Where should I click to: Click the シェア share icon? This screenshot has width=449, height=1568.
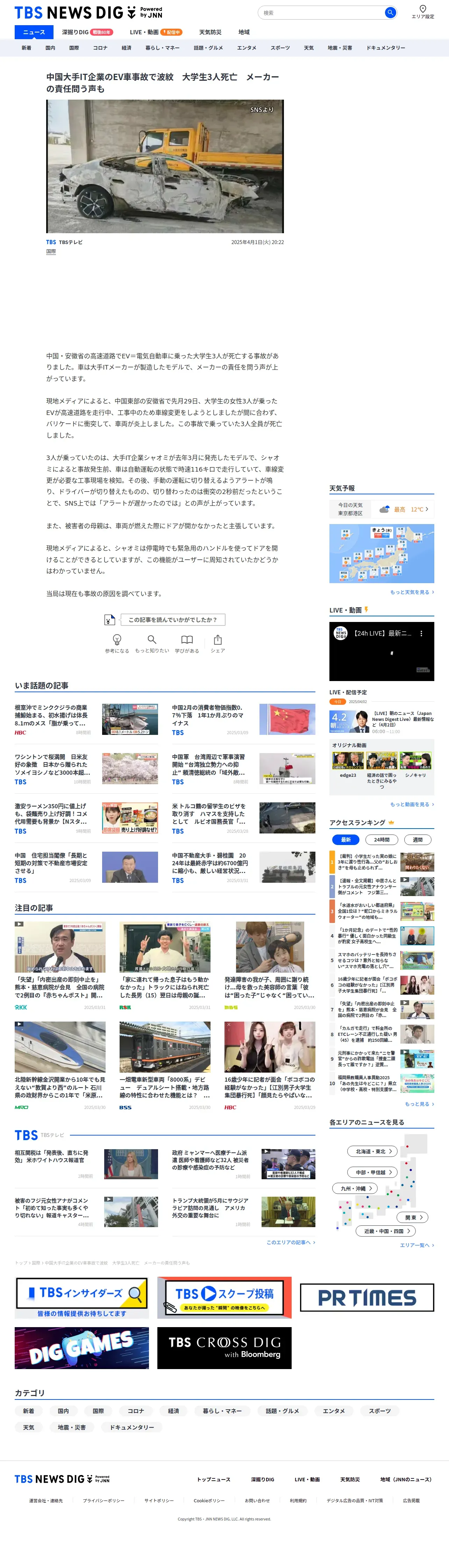point(218,639)
